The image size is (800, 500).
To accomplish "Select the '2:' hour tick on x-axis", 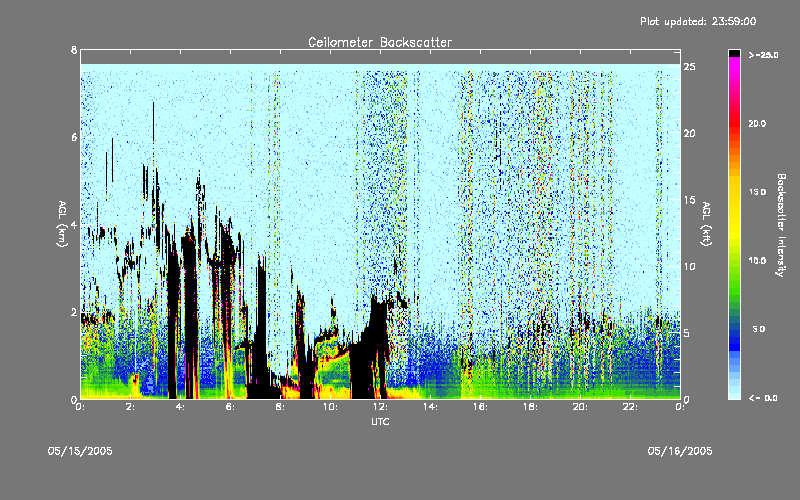I will pyautogui.click(x=130, y=407).
